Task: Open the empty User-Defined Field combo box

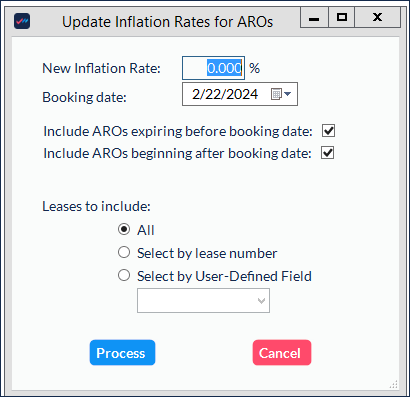Action: (x=203, y=301)
